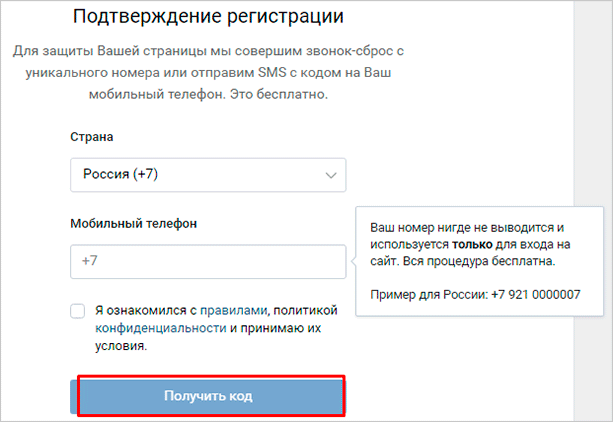Click the tooltip pointer arrow beside the phone field
This screenshot has height=422, width=613.
click(352, 262)
